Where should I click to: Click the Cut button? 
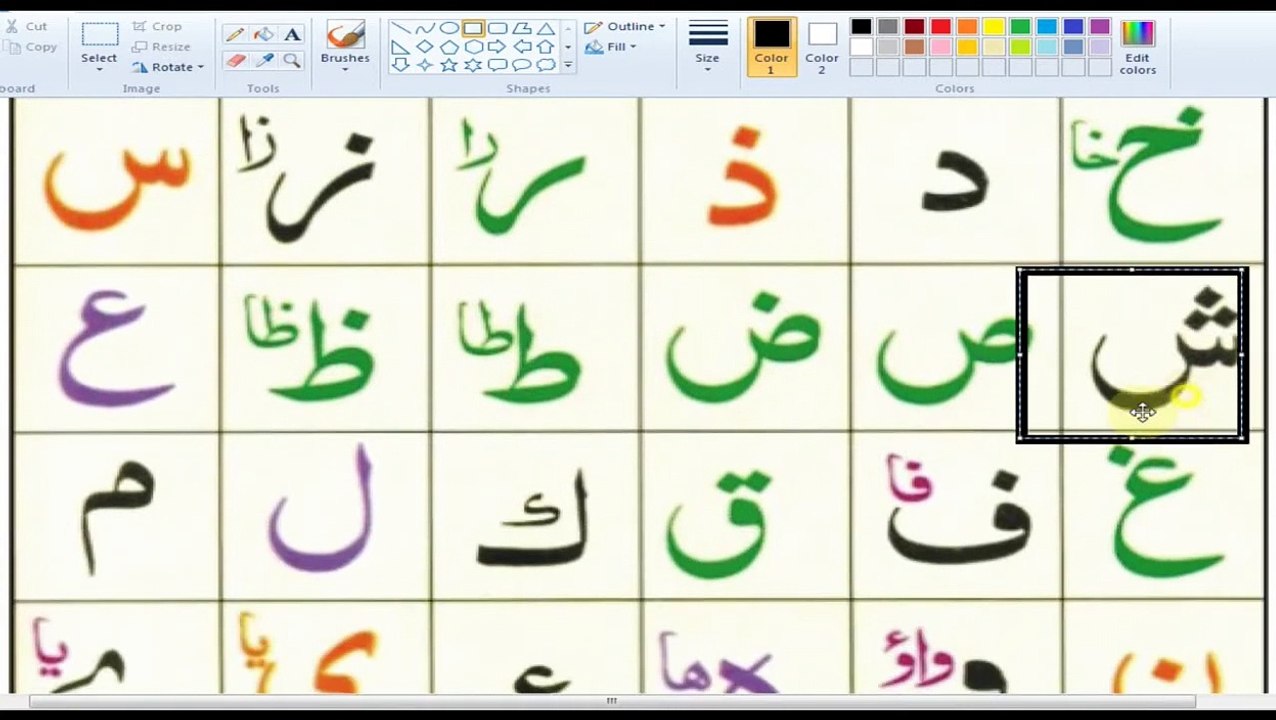(x=28, y=27)
